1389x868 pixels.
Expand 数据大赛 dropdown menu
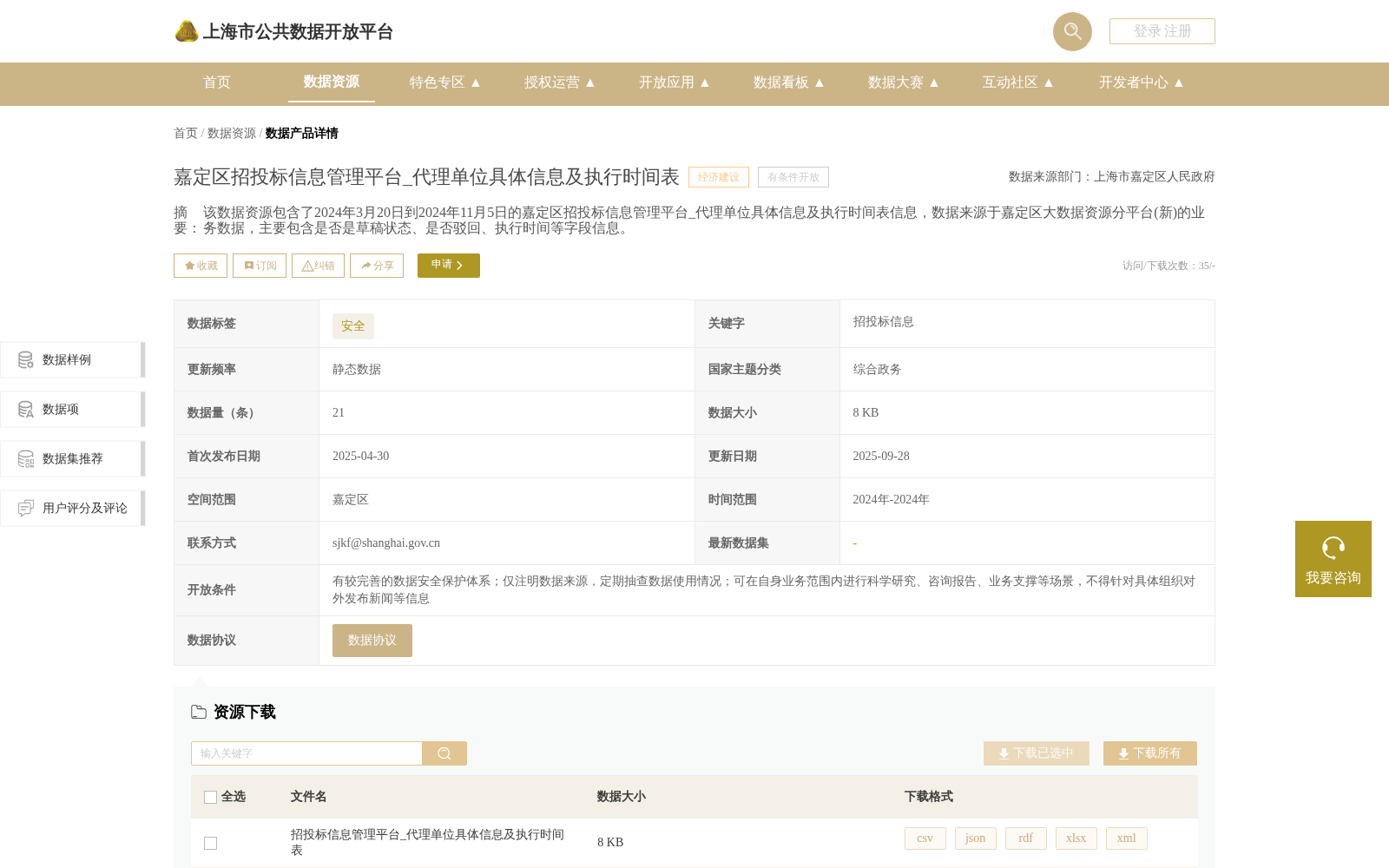(x=904, y=82)
